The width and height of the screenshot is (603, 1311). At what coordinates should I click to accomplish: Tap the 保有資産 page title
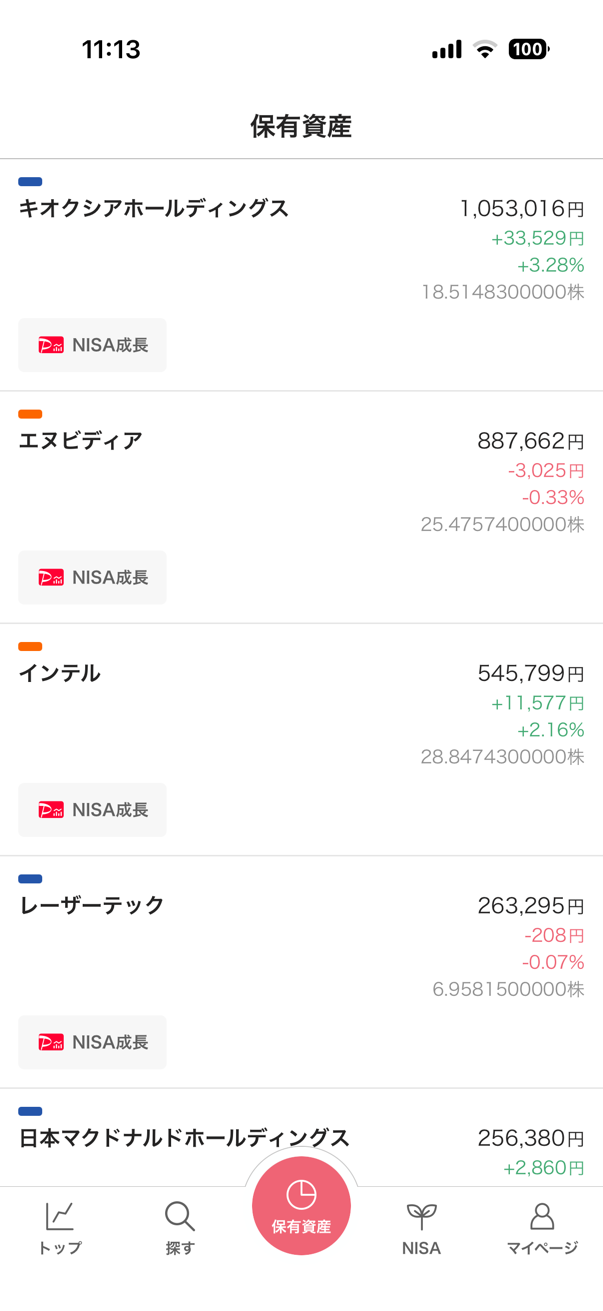pos(301,126)
